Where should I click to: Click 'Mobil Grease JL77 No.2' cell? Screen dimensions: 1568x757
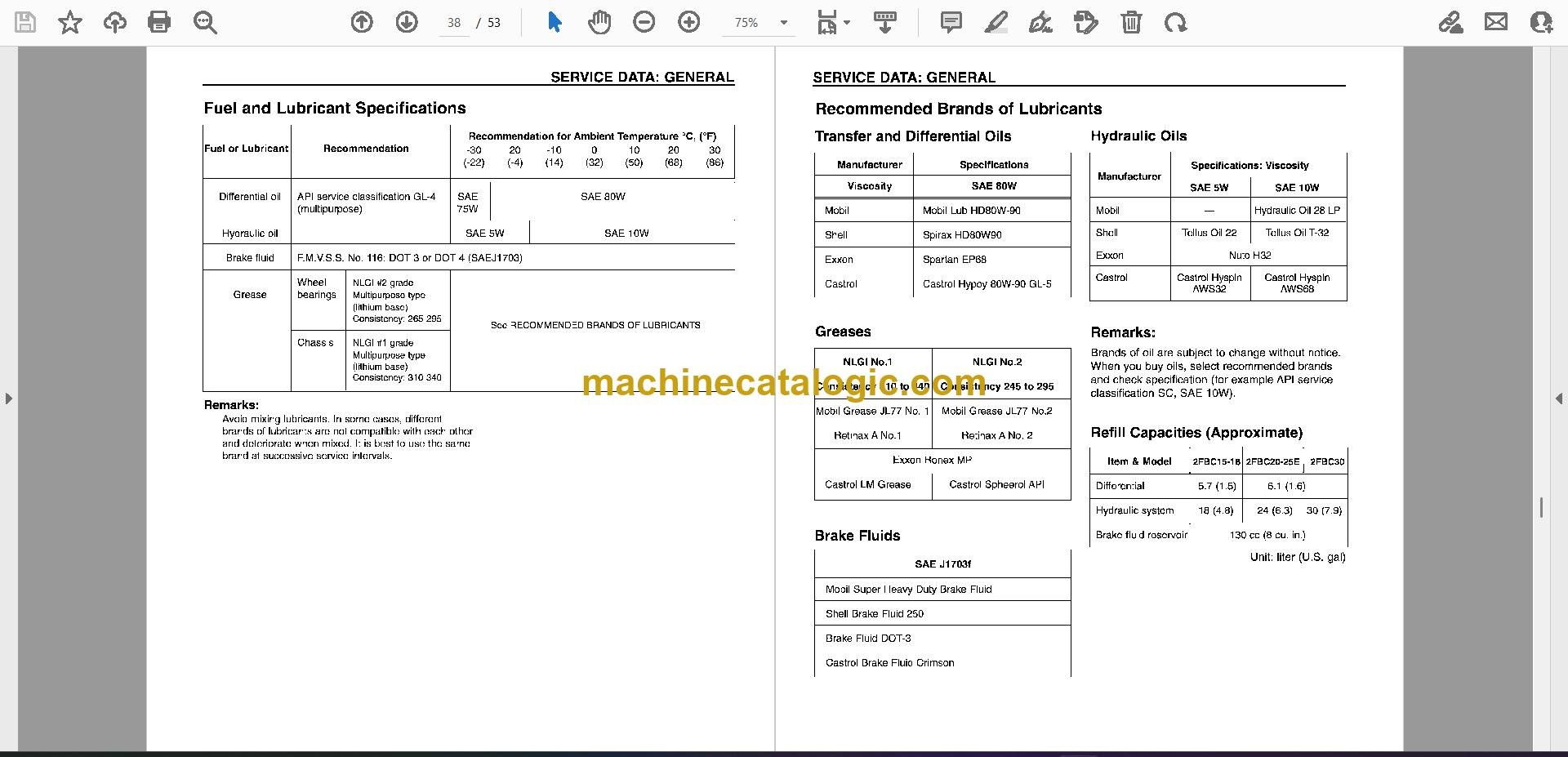[x=996, y=412]
